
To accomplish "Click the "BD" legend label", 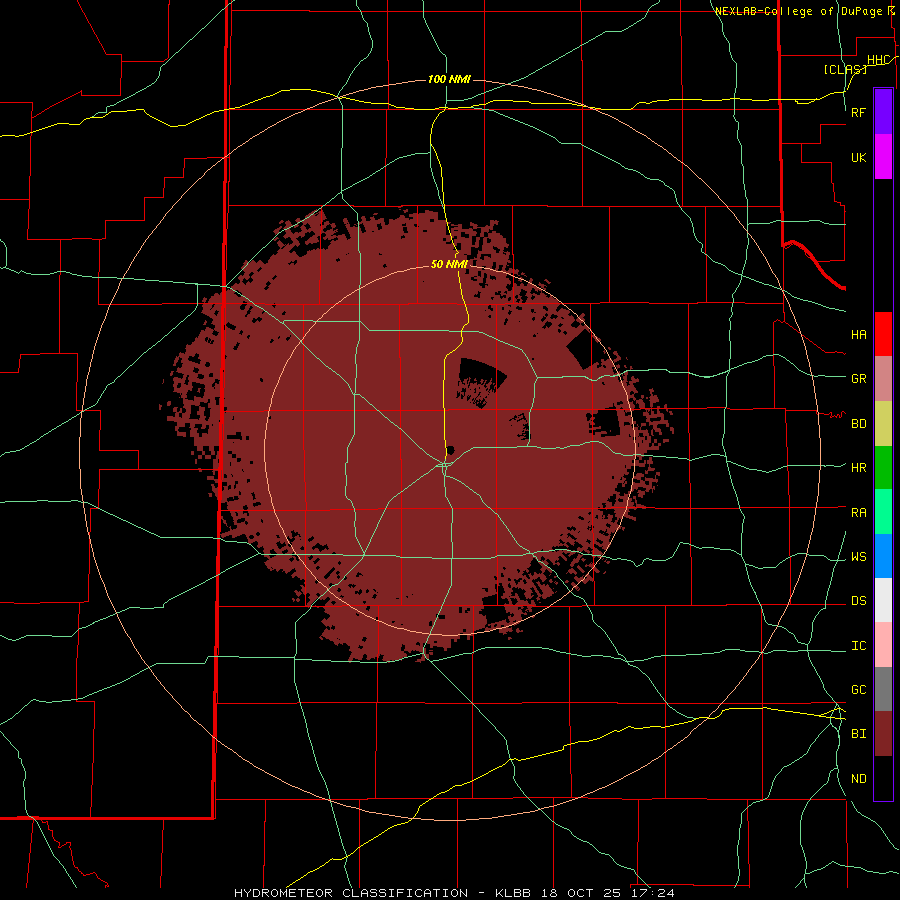I will pos(859,424).
